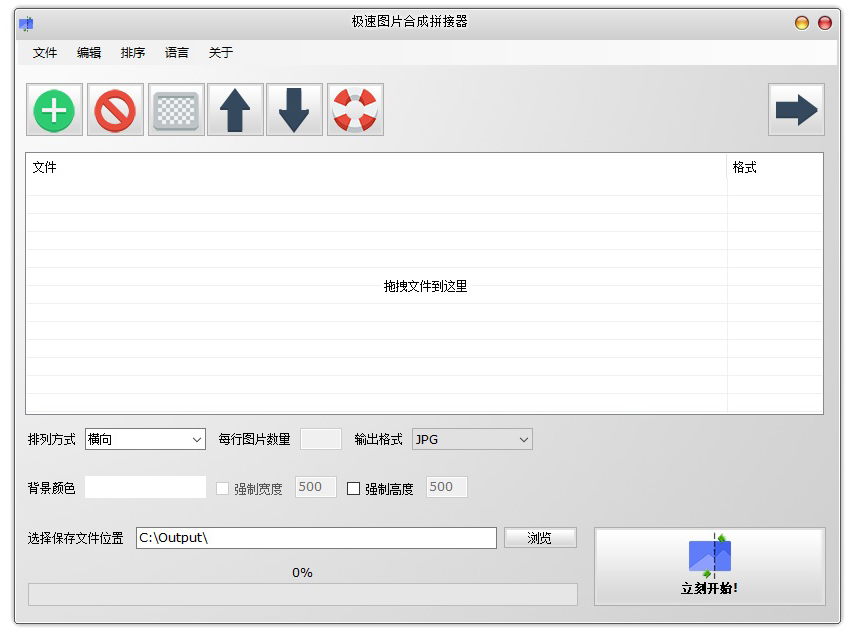Click the 格式 column header
The height and width of the screenshot is (638, 857).
click(x=745, y=168)
